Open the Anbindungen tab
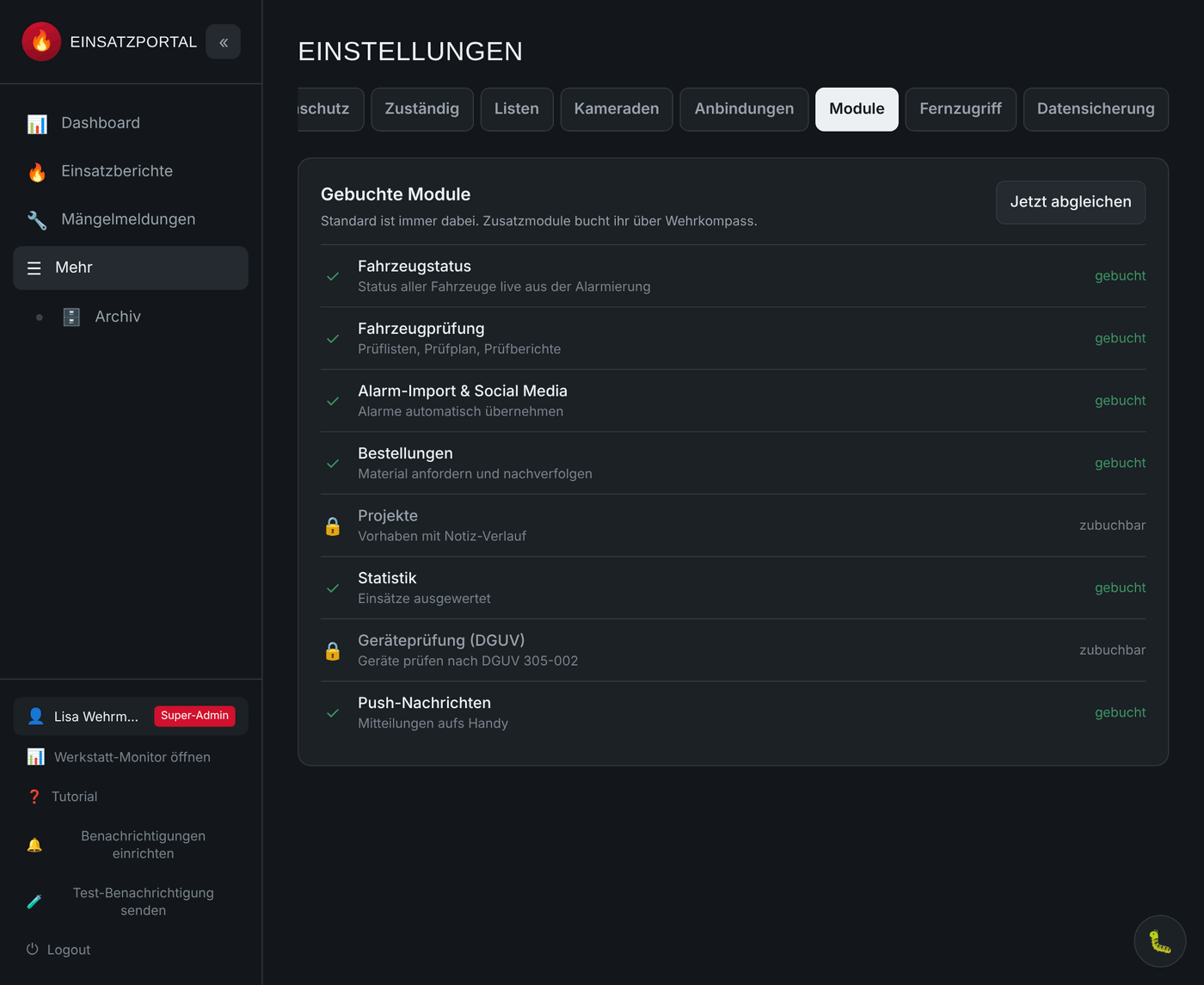This screenshot has width=1204, height=985. 744,109
